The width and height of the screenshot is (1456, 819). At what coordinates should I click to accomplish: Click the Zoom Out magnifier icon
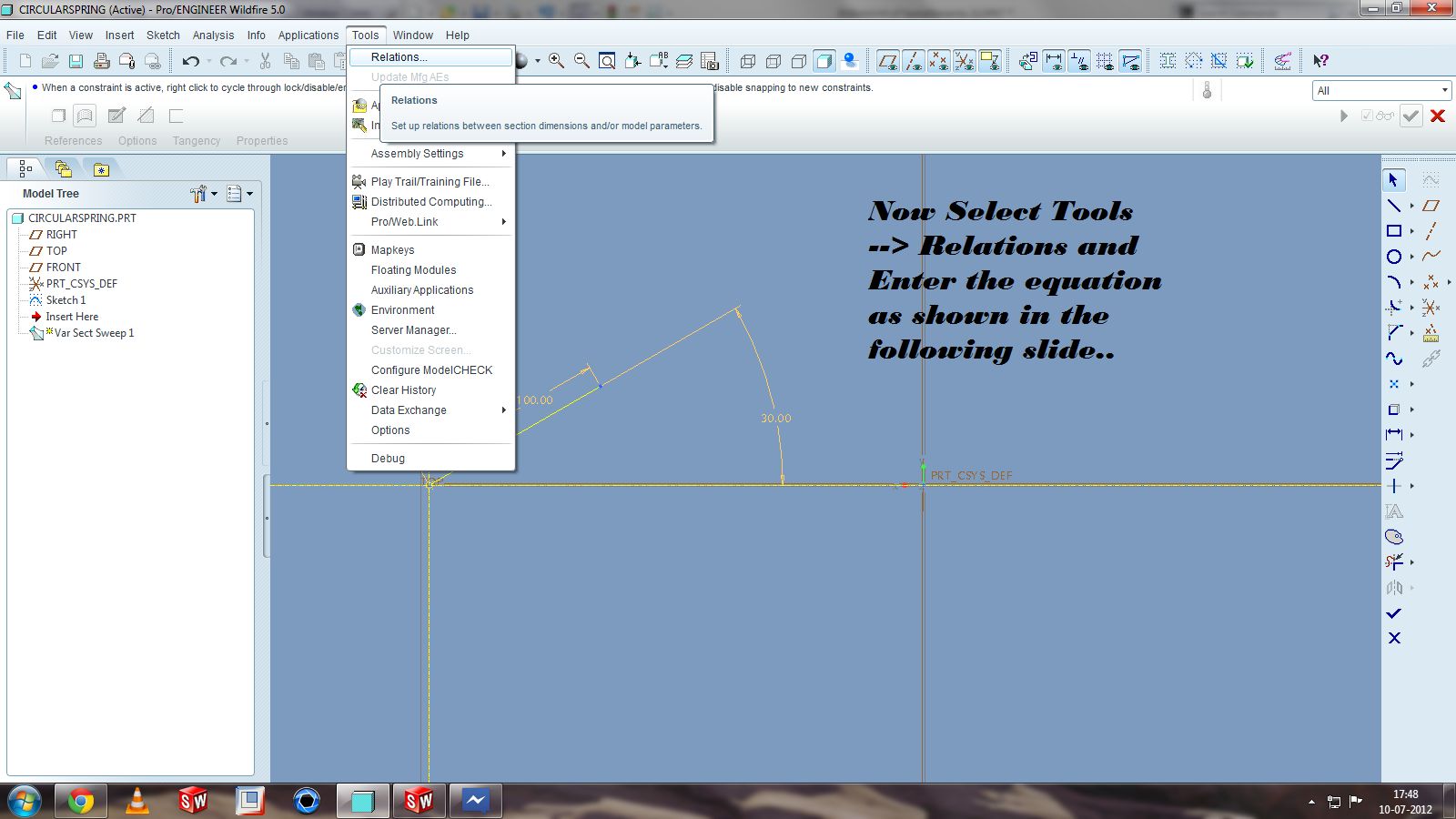pos(581,61)
